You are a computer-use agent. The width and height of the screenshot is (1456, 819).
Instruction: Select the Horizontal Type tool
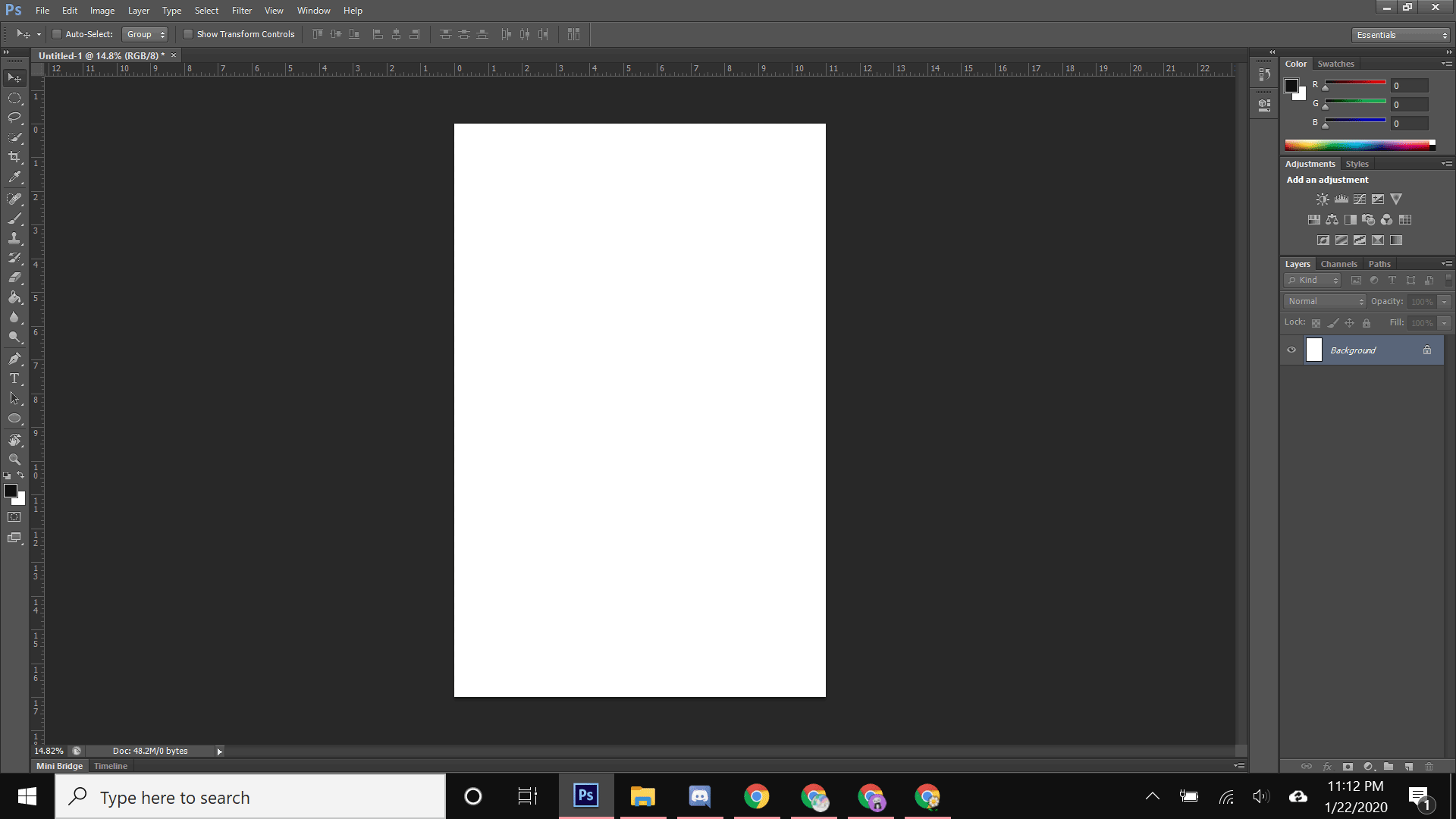[14, 378]
